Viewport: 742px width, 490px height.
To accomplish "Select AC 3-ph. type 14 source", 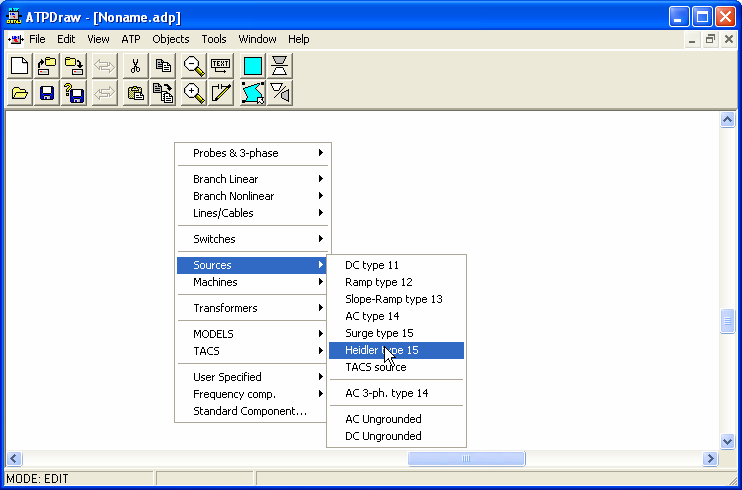I will coord(397,393).
